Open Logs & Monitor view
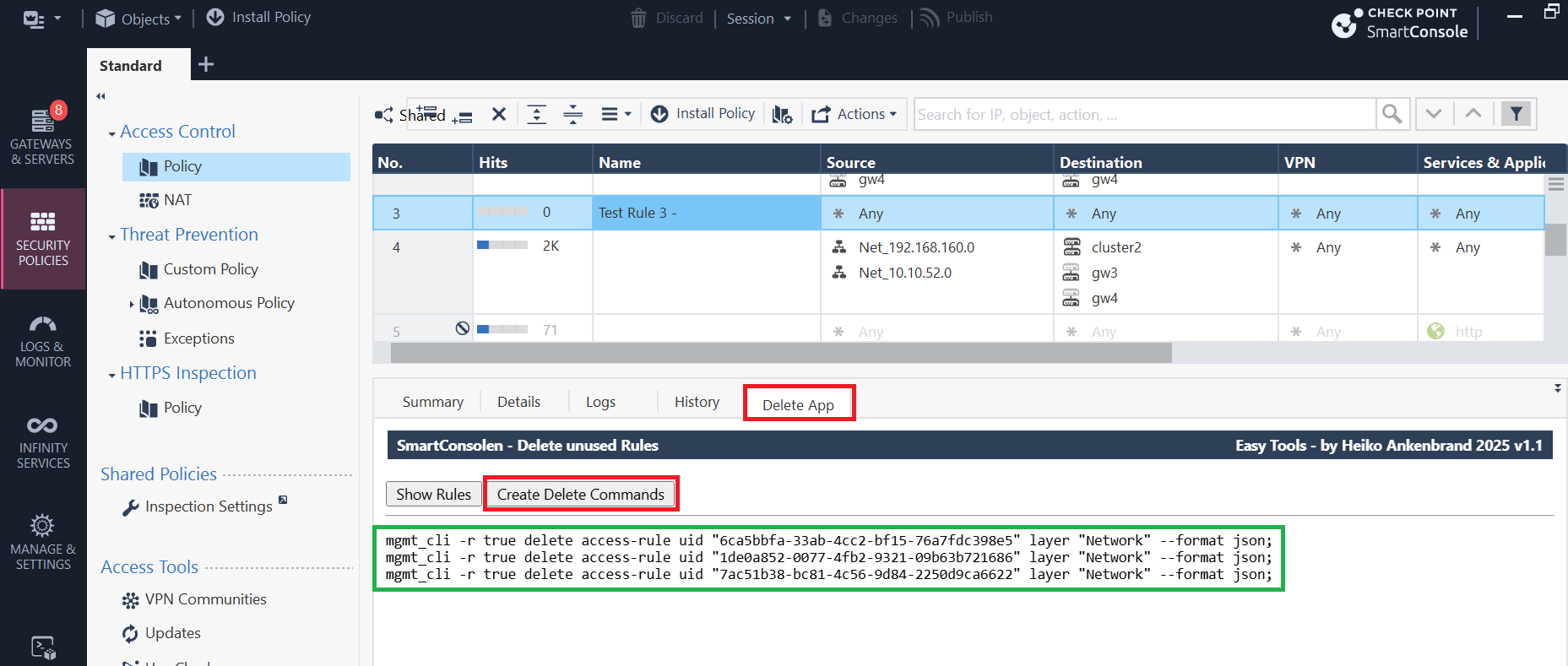 [x=43, y=341]
